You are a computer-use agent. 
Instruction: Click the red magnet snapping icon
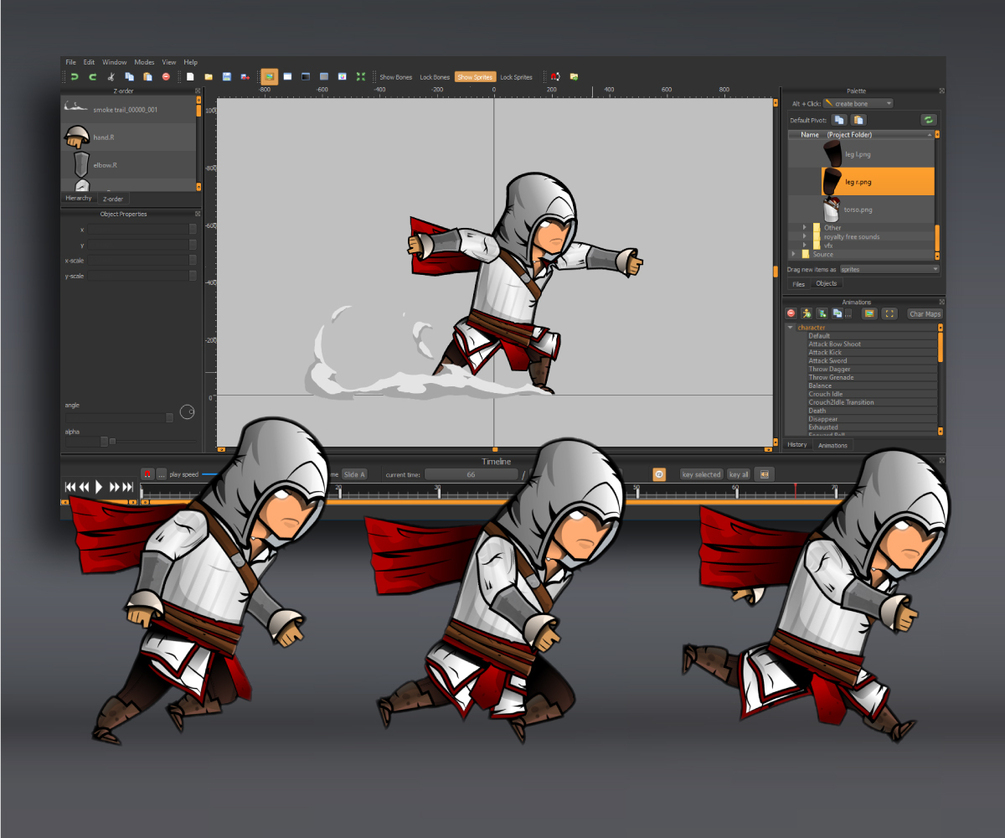(555, 77)
